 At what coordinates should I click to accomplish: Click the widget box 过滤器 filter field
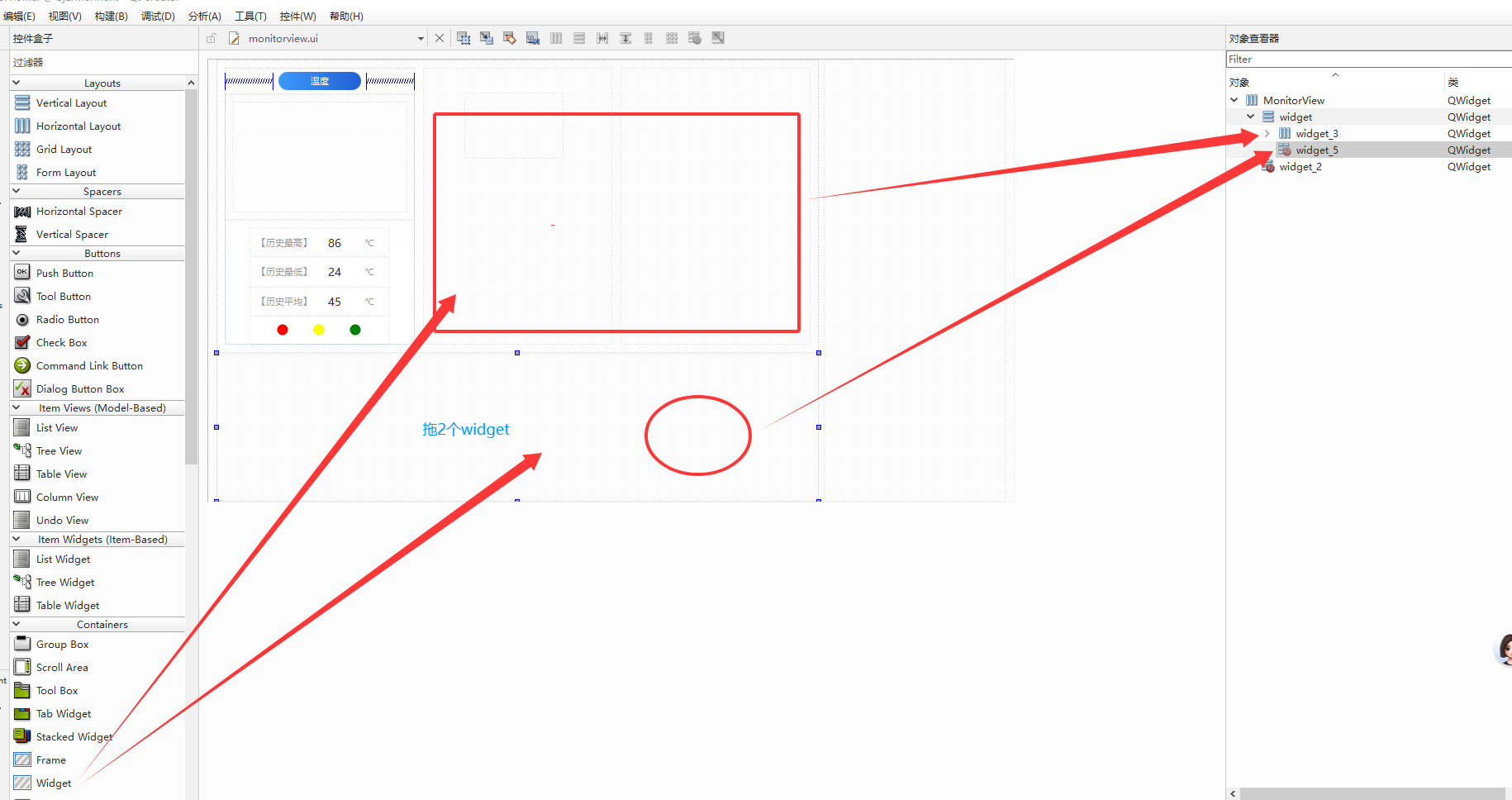coord(104,63)
